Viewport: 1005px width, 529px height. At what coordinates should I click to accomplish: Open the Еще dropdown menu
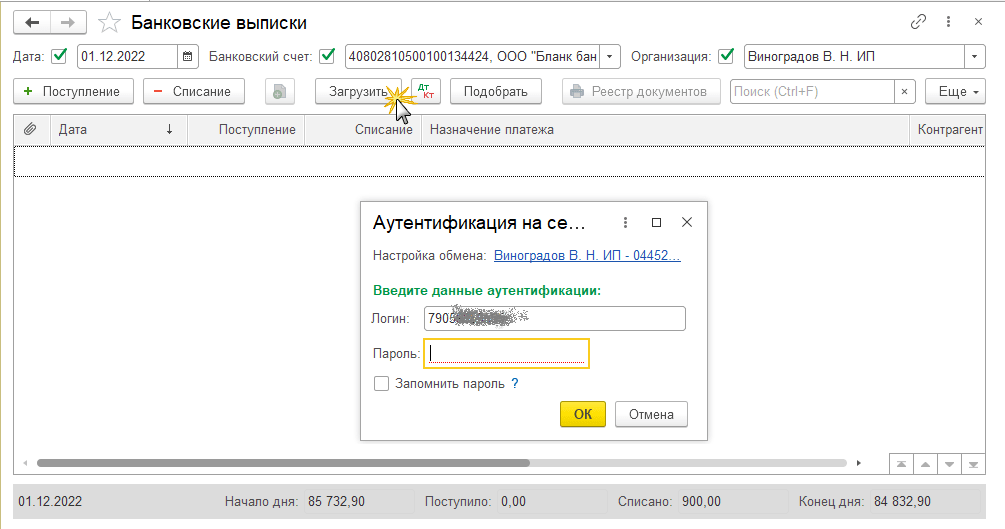(x=955, y=92)
